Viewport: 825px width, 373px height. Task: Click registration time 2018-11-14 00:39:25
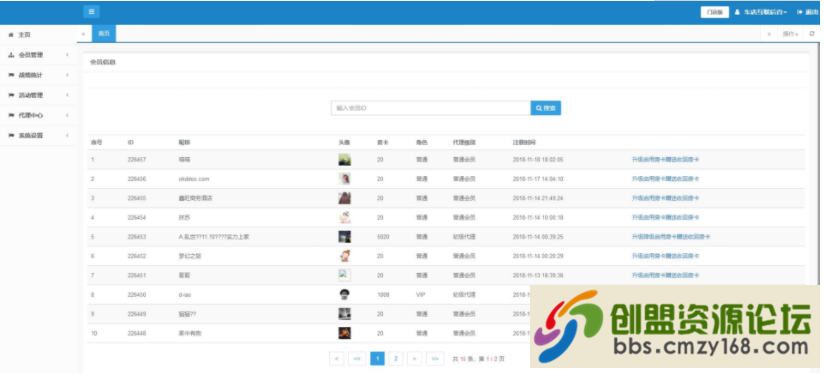[x=538, y=237]
